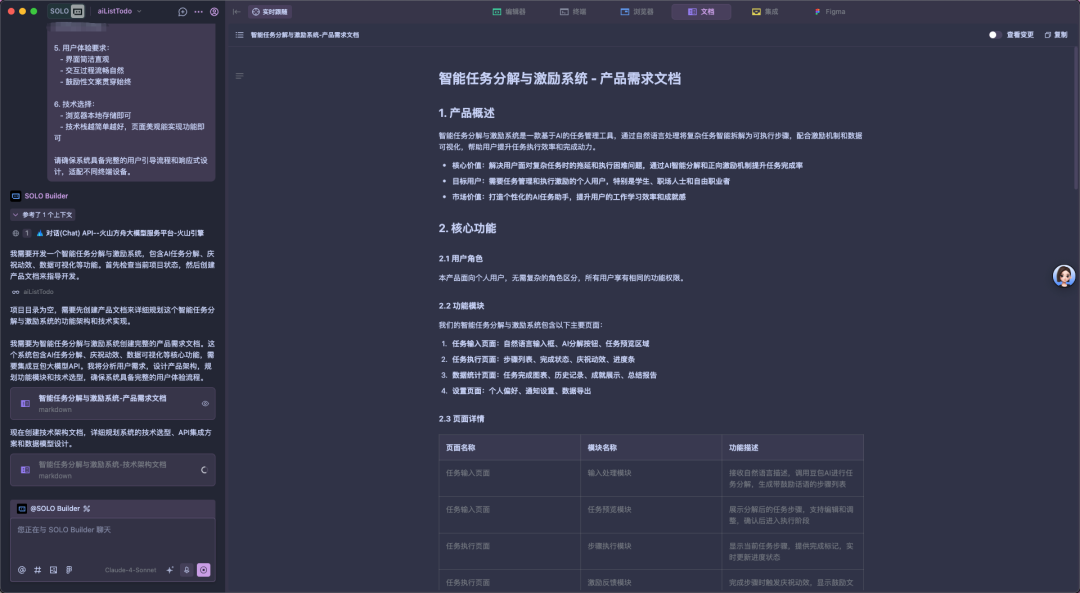Viewport: 1080px width, 593px height.
Task: Open the 技术架构文档 markdown card
Action: (112, 470)
